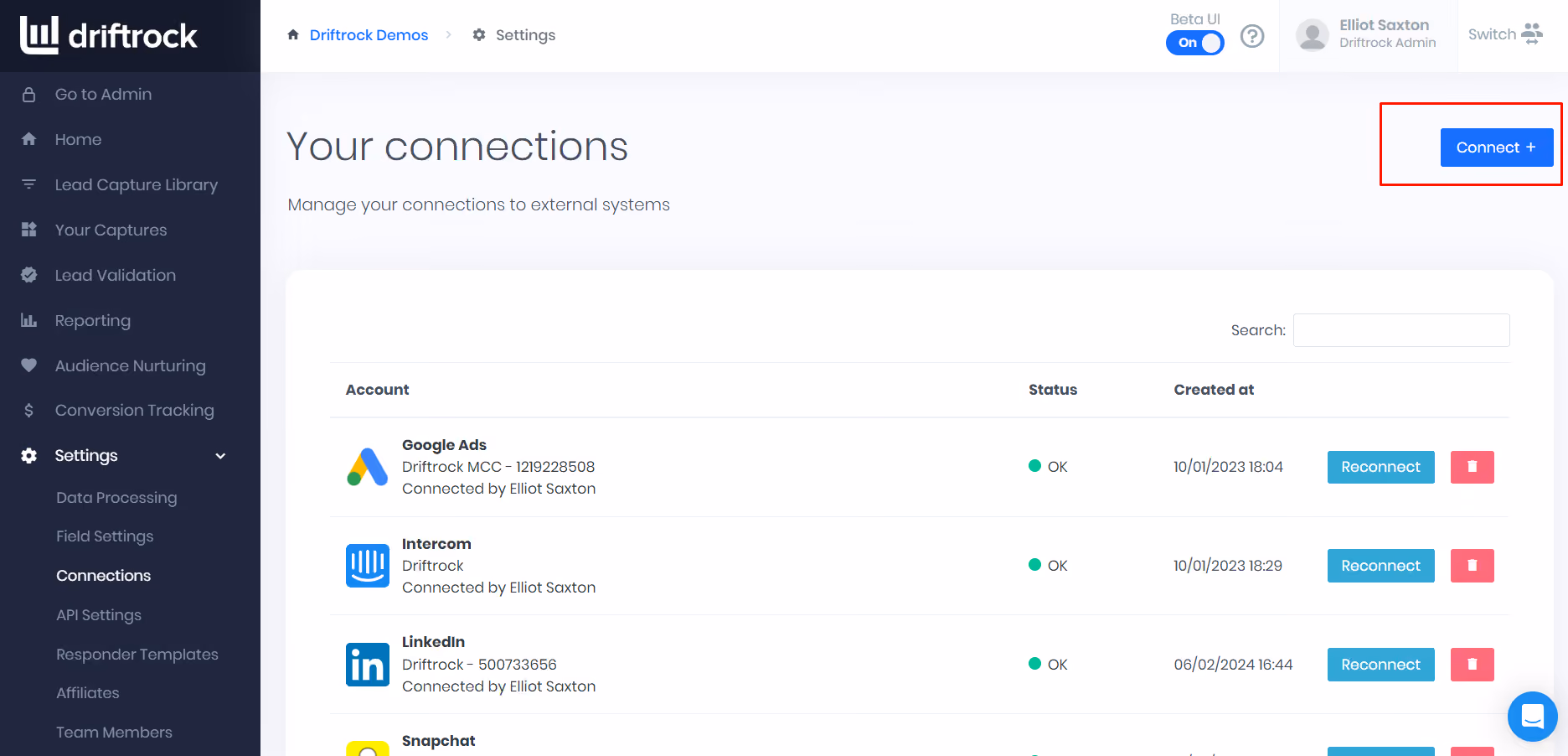The height and width of the screenshot is (756, 1568).
Task: Click the Google Ads logo
Action: pos(368,467)
